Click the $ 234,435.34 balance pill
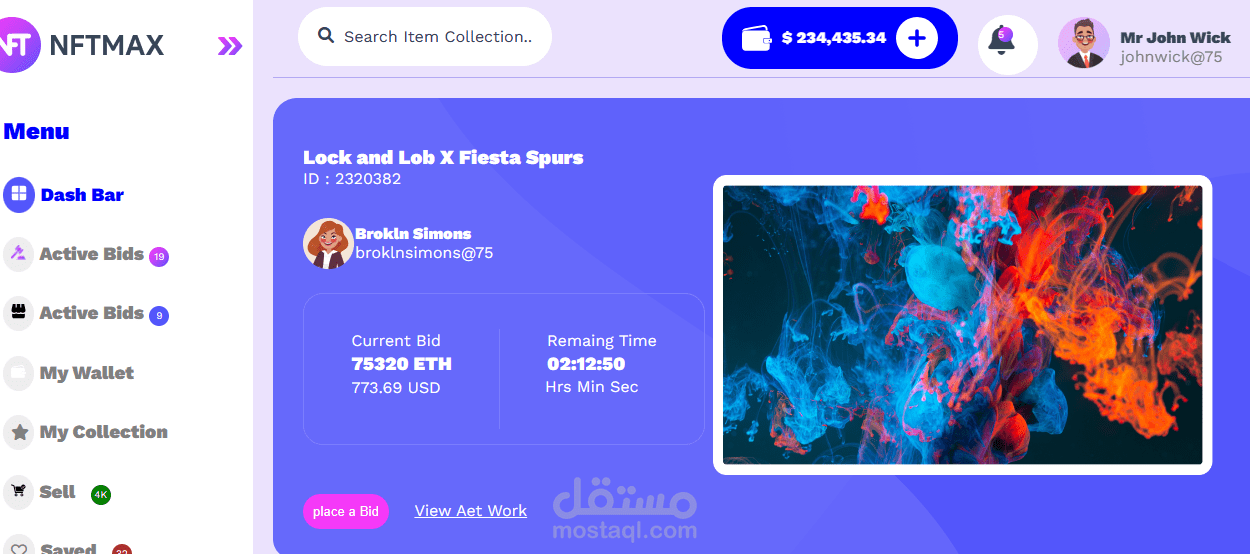Image resolution: width=1250 pixels, height=554 pixels. click(840, 38)
